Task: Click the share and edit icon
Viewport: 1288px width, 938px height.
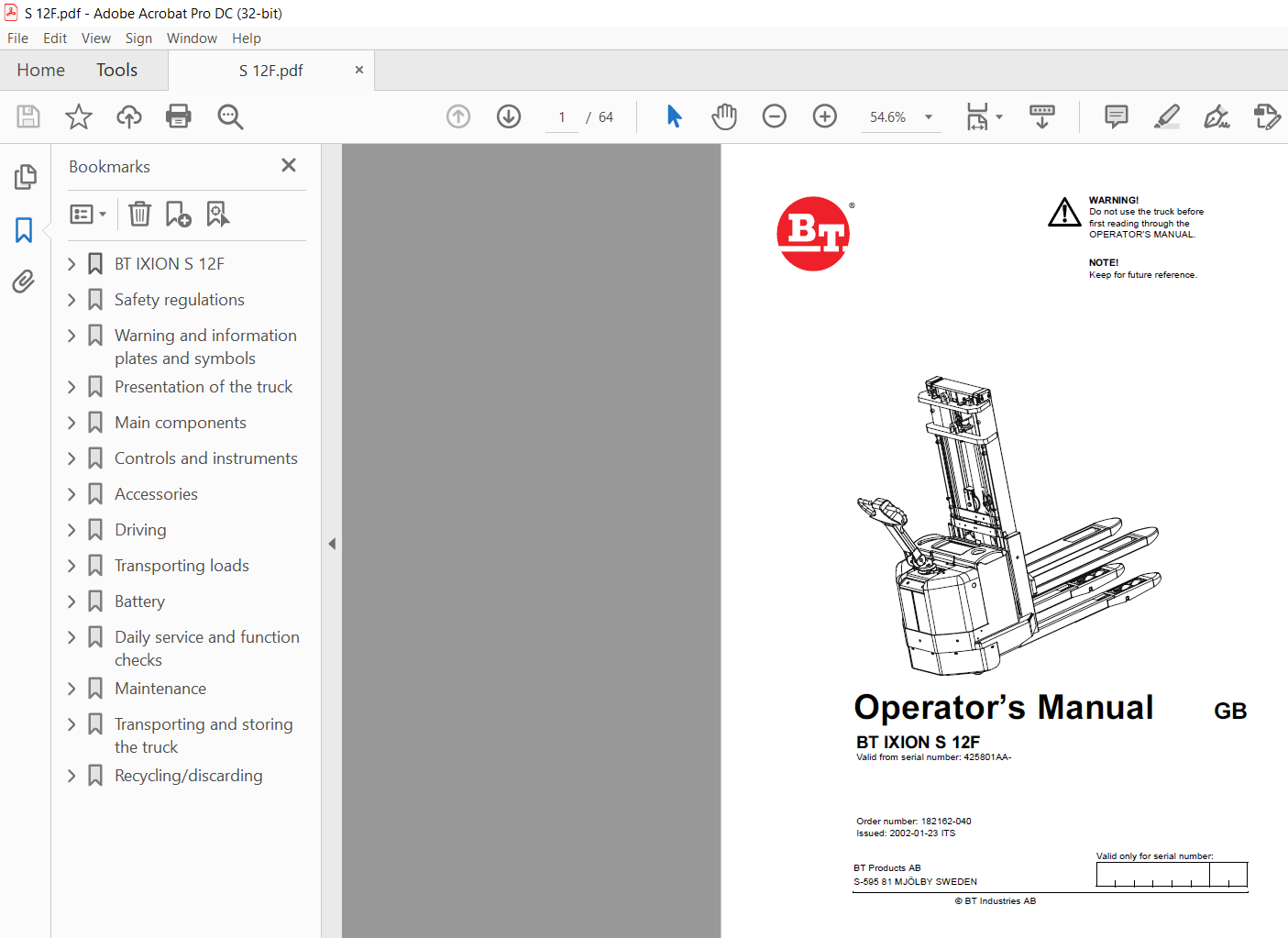Action: coord(1267,116)
